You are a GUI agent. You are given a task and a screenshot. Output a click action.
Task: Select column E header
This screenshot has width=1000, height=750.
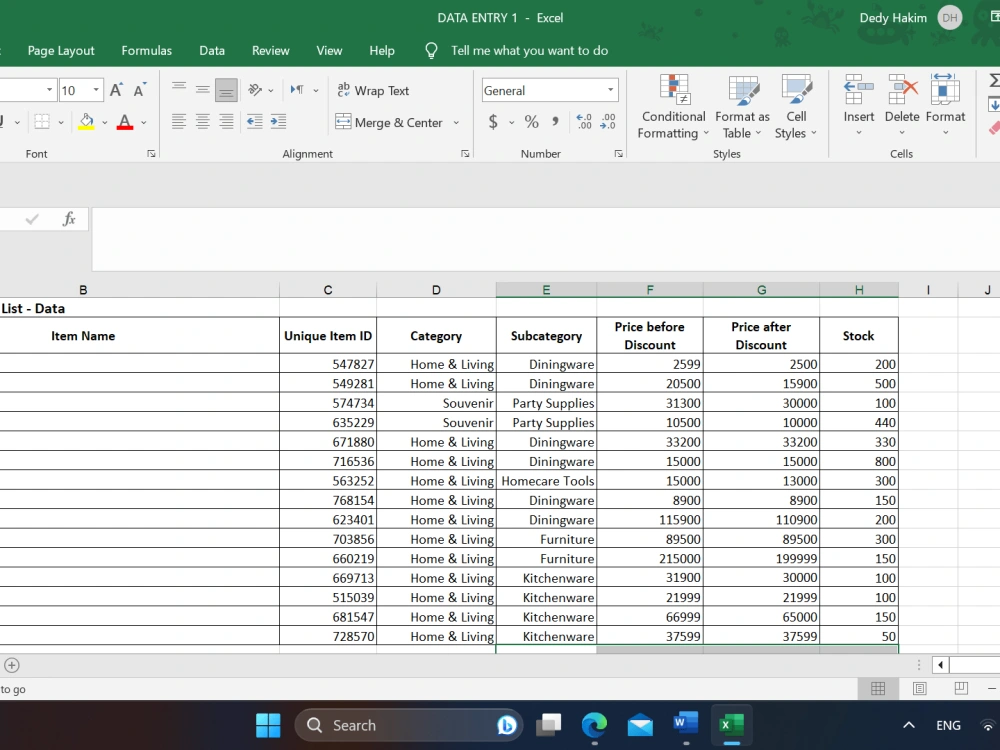click(x=546, y=290)
